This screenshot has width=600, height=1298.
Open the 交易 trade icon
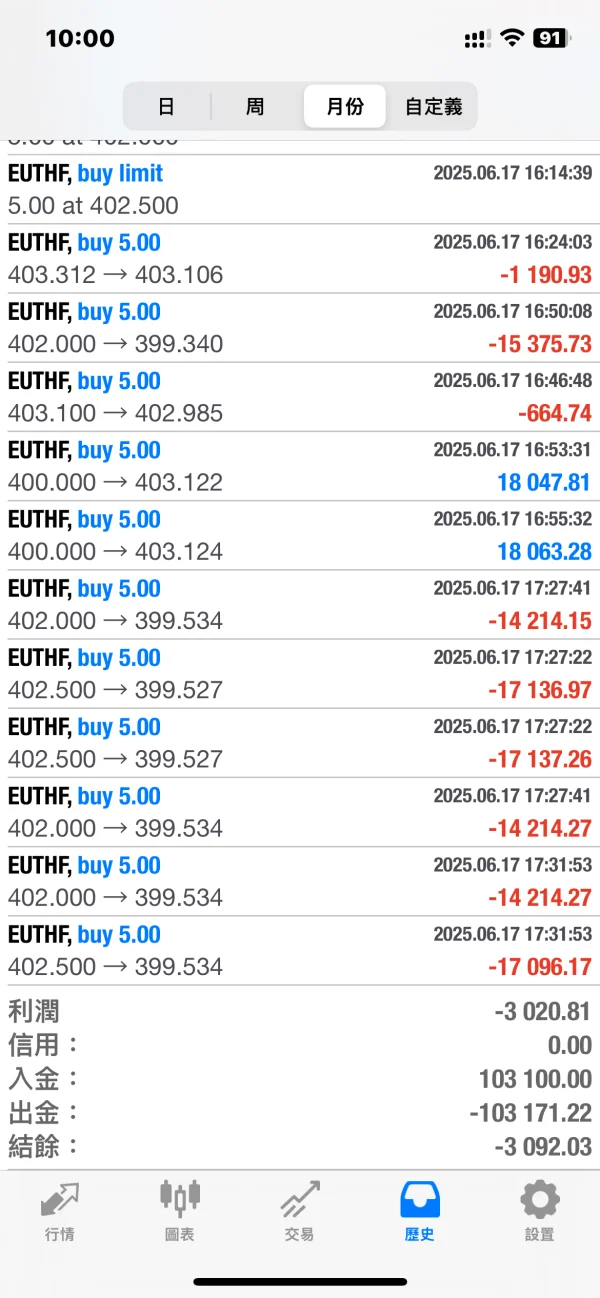tap(299, 1210)
